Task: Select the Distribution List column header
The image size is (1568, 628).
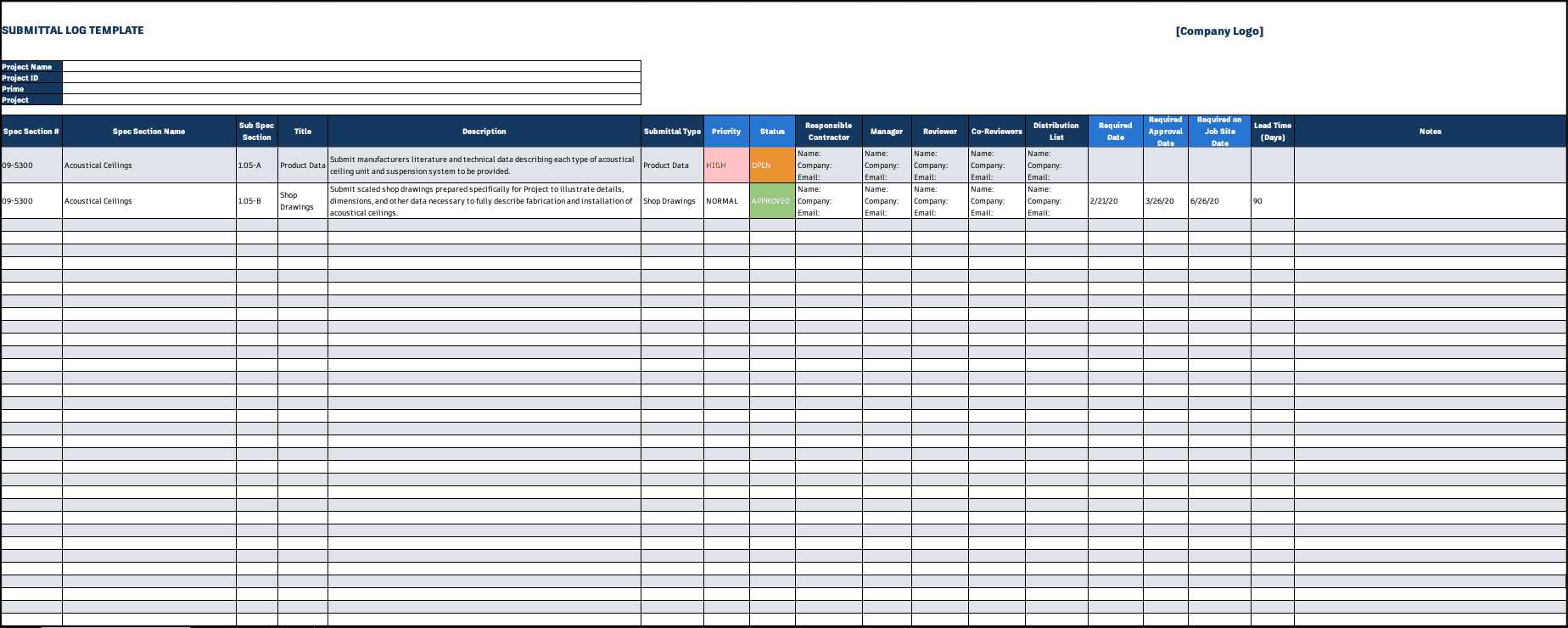Action: pyautogui.click(x=1056, y=132)
